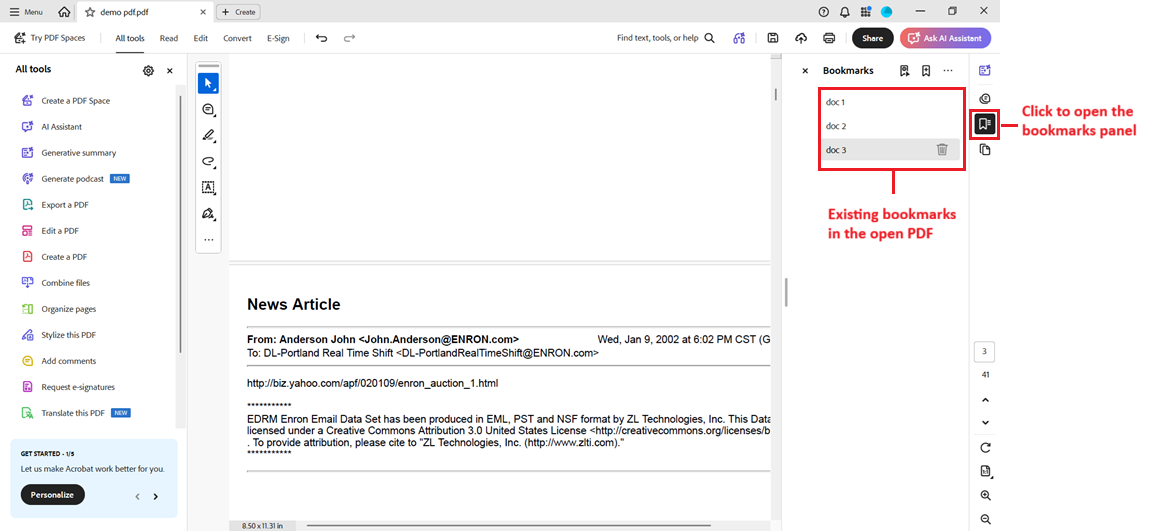Image resolution: width=1162 pixels, height=531 pixels.
Task: Redo the last action
Action: point(349,38)
